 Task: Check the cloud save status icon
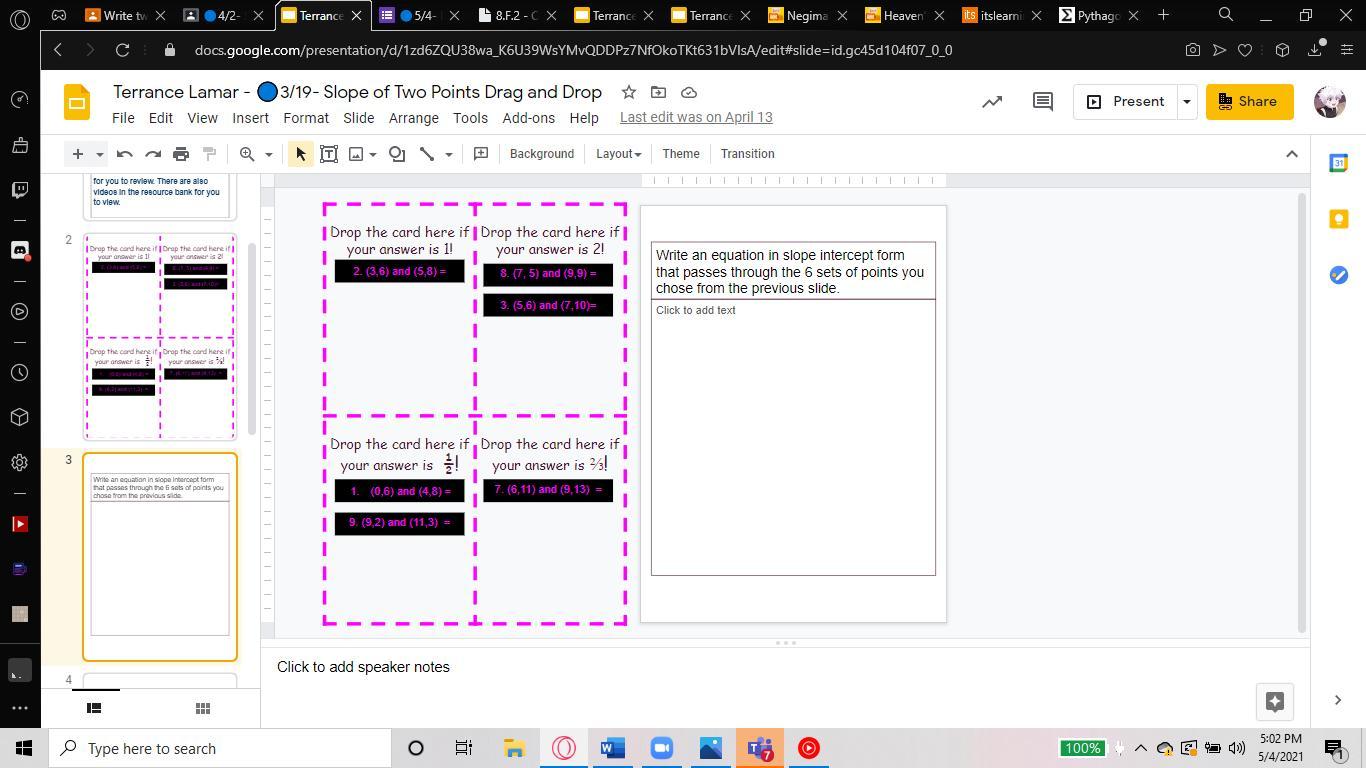coord(689,92)
